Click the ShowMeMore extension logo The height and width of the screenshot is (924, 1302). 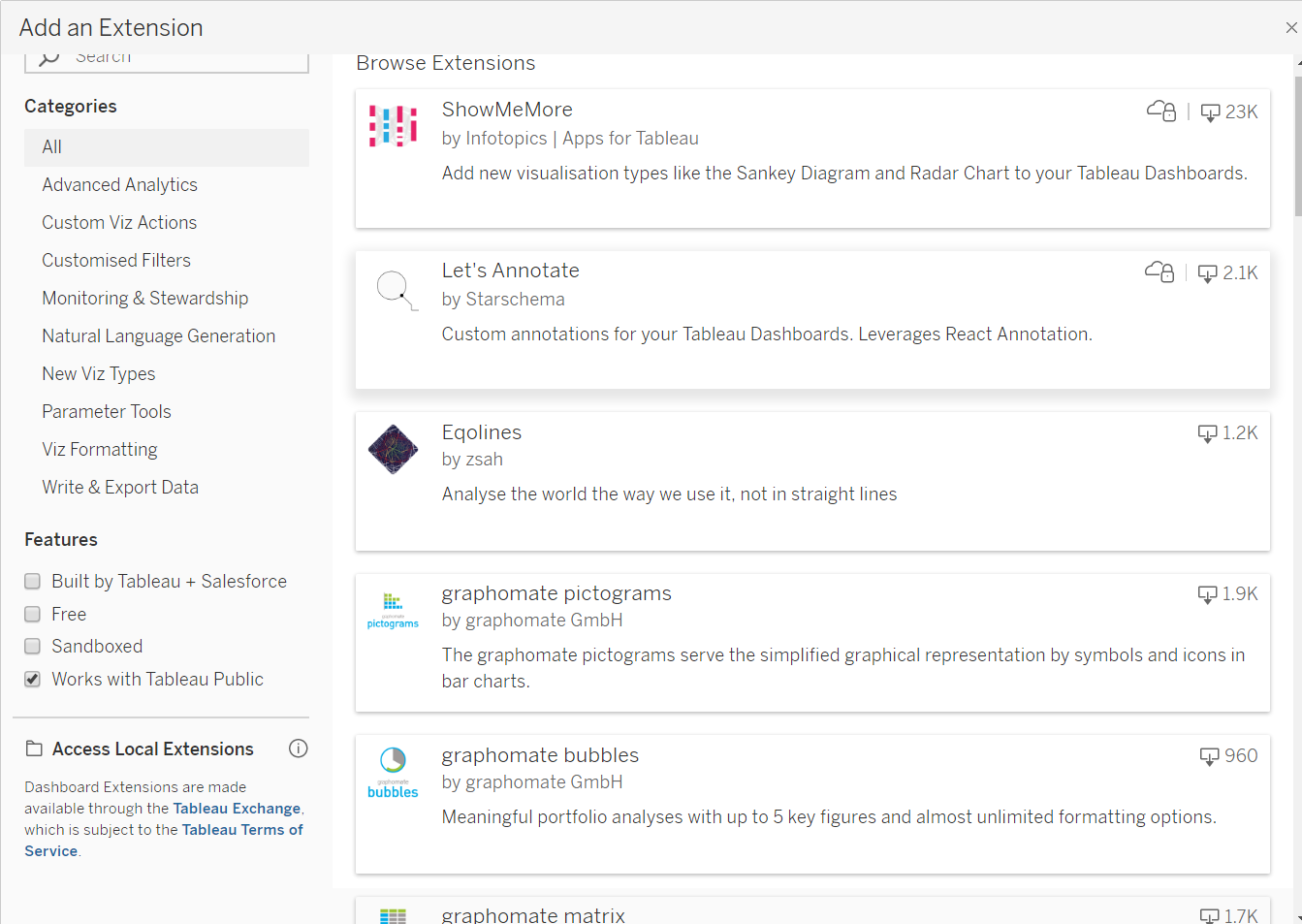tap(393, 125)
